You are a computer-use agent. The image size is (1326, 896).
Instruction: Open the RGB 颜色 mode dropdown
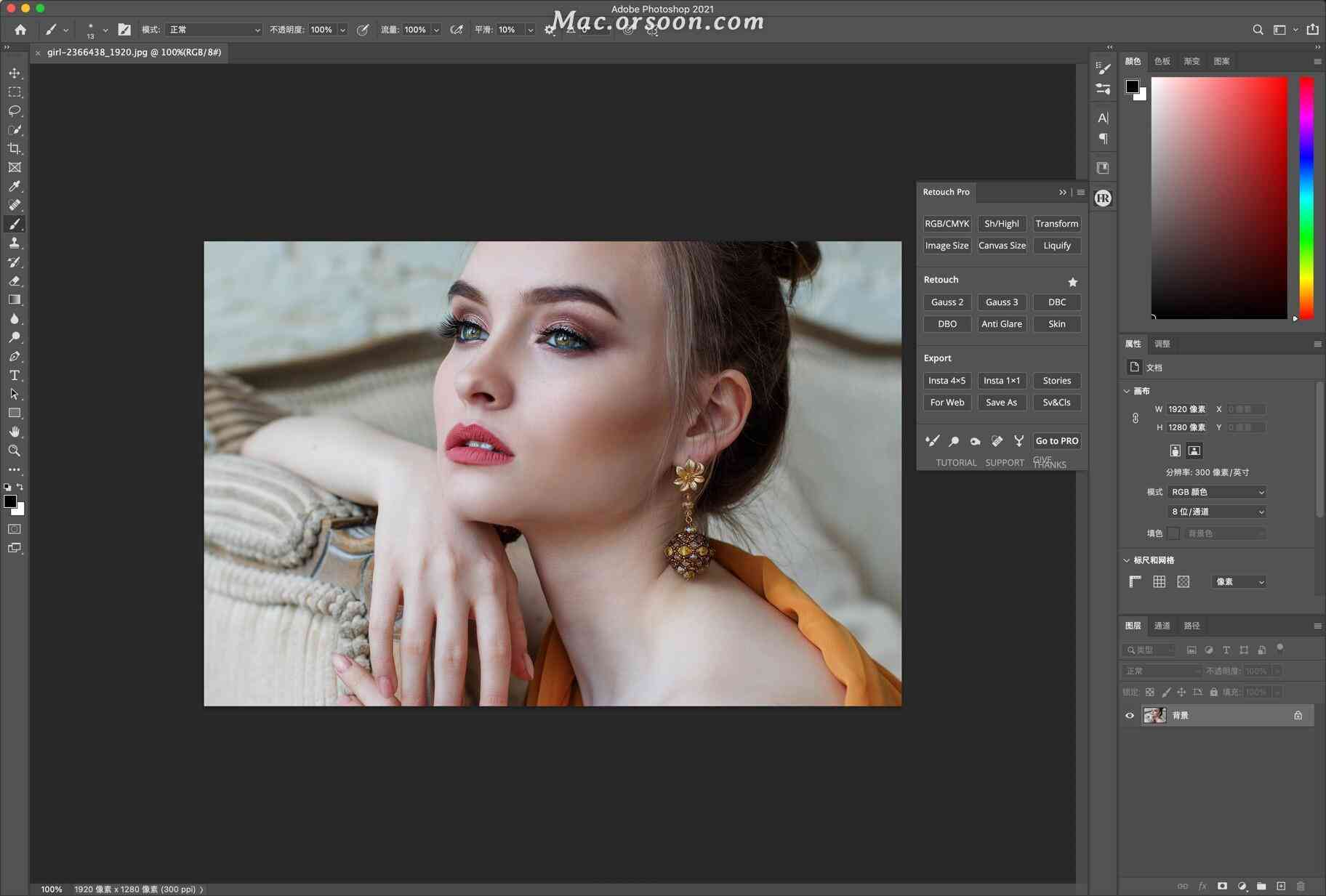[1217, 492]
